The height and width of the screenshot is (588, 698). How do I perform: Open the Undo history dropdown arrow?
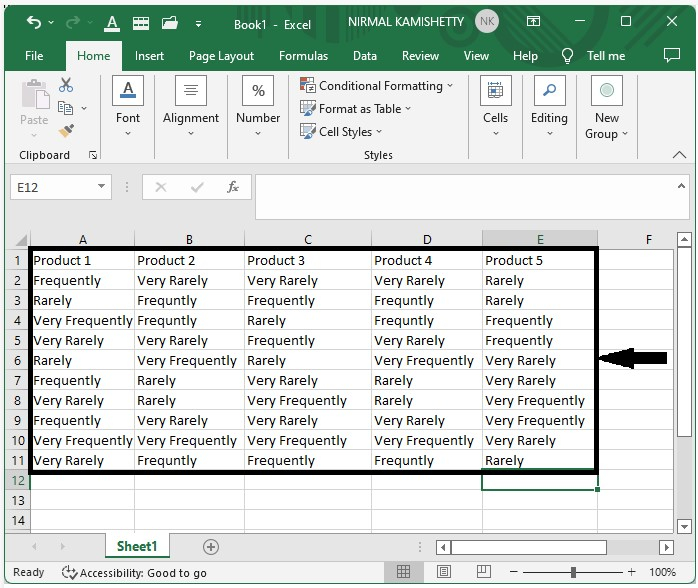click(x=51, y=22)
